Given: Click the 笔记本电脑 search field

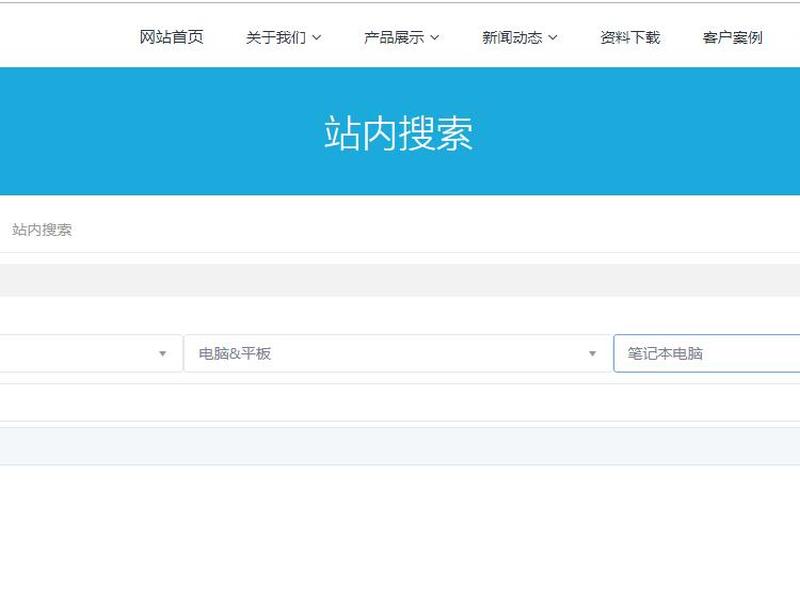Looking at the screenshot, I should [x=707, y=354].
